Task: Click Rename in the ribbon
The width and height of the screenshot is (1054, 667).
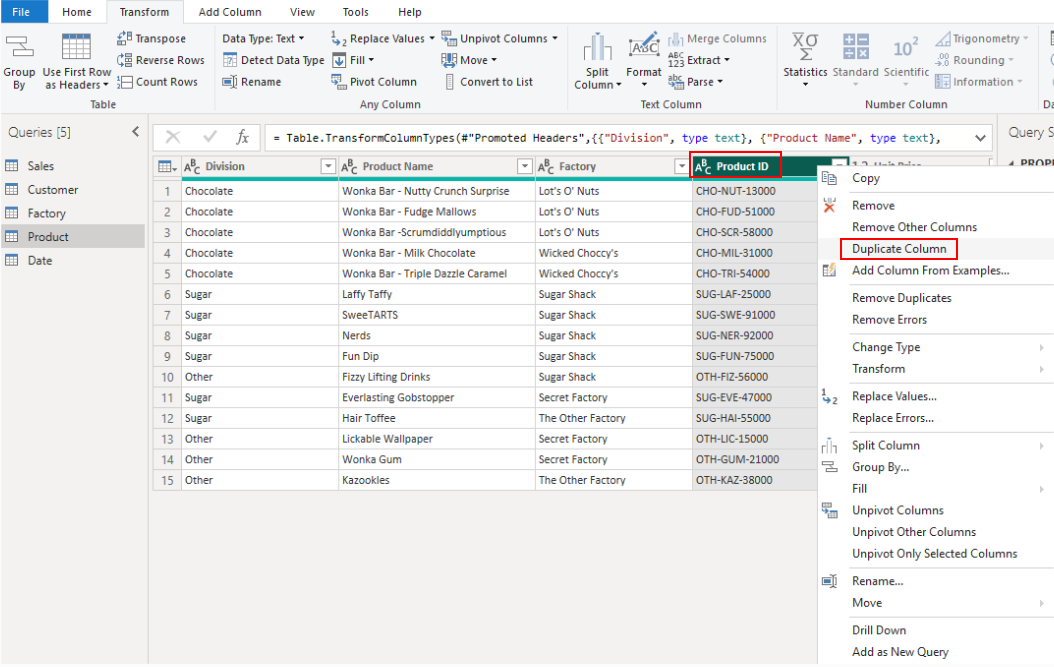Action: [252, 81]
